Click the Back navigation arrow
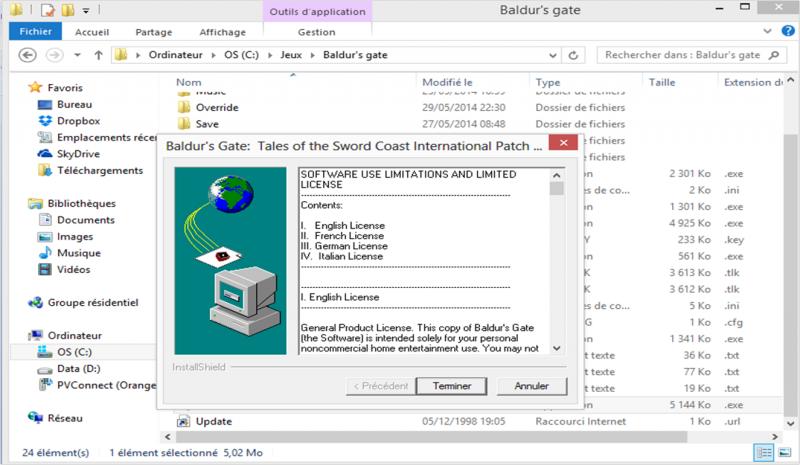This screenshot has height=465, width=800. [x=28, y=55]
